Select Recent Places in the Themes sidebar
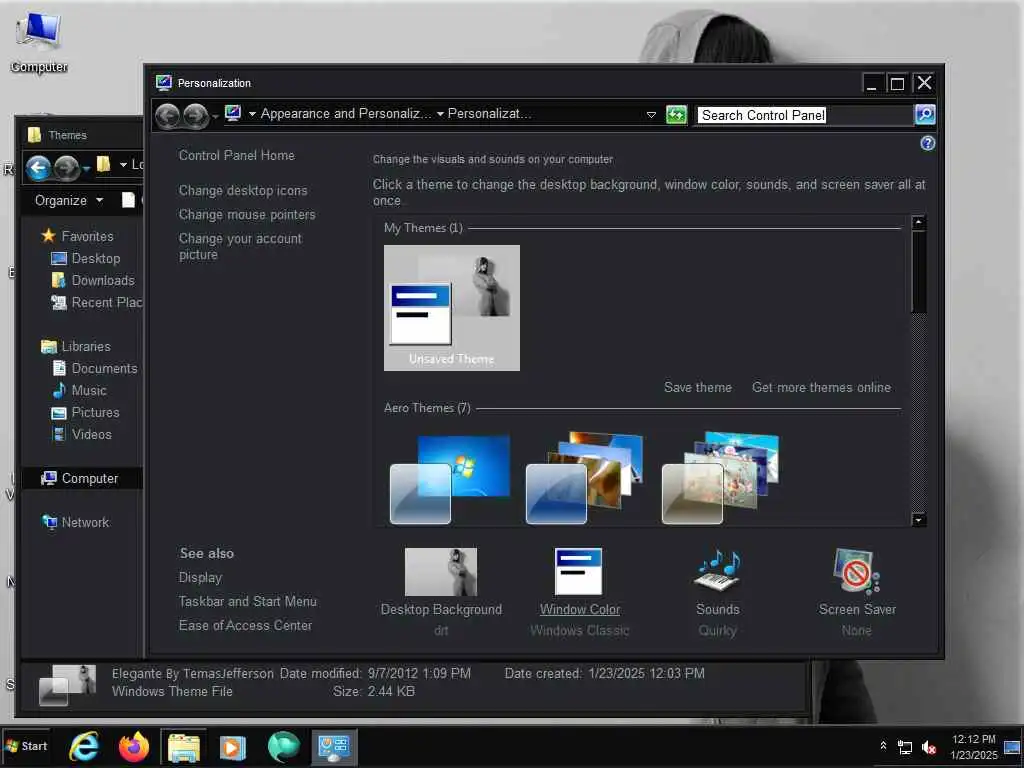The height and width of the screenshot is (768, 1024). pyautogui.click(x=96, y=302)
